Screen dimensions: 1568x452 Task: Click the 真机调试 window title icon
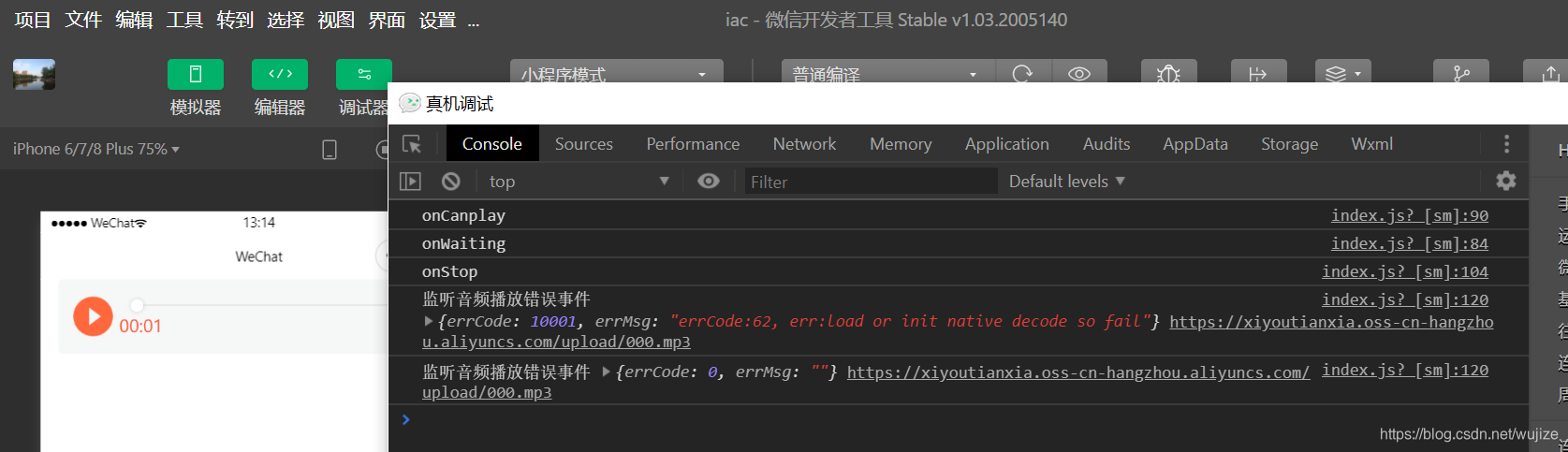point(409,103)
